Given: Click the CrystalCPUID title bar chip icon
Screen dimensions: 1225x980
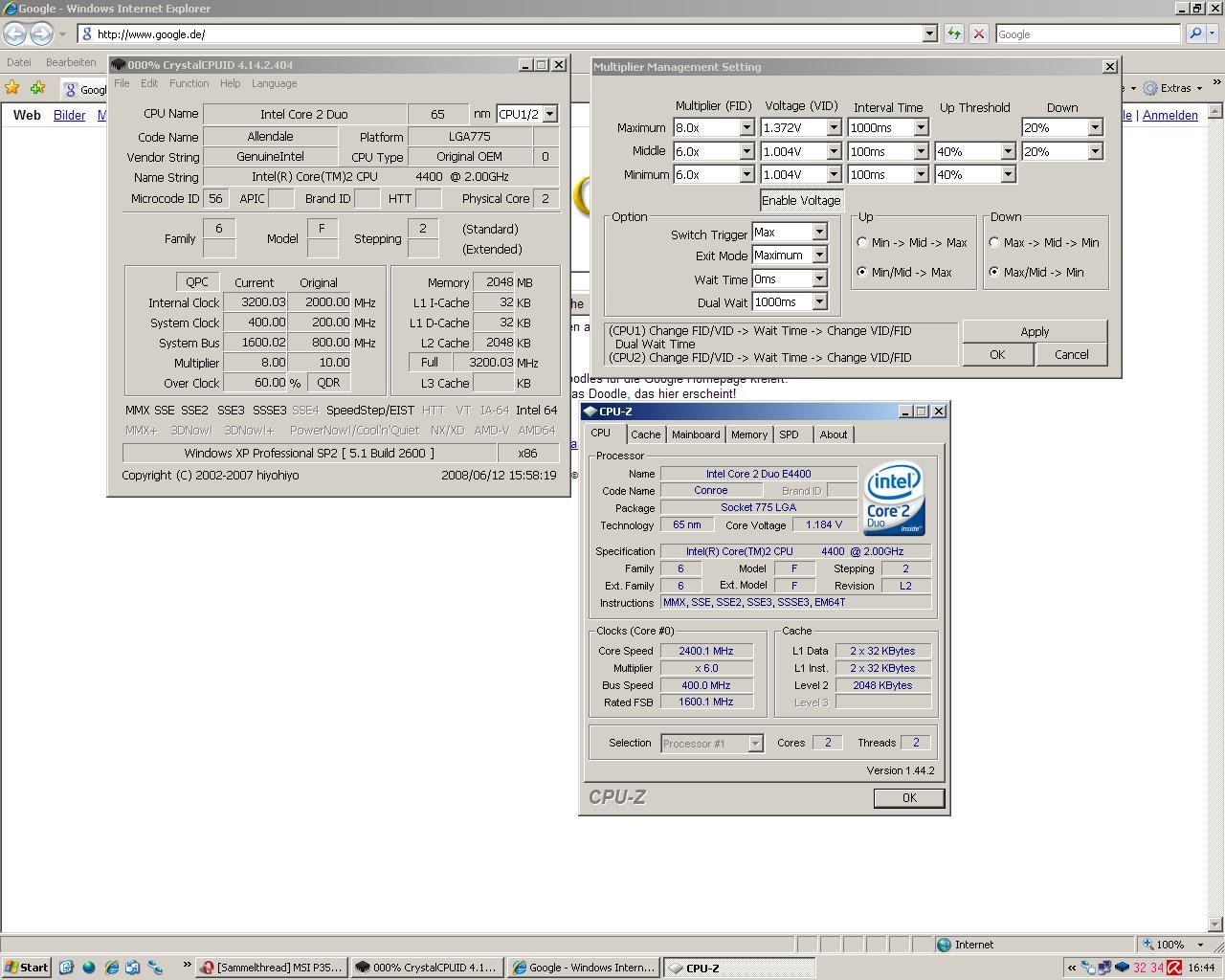Looking at the screenshot, I should 118,65.
